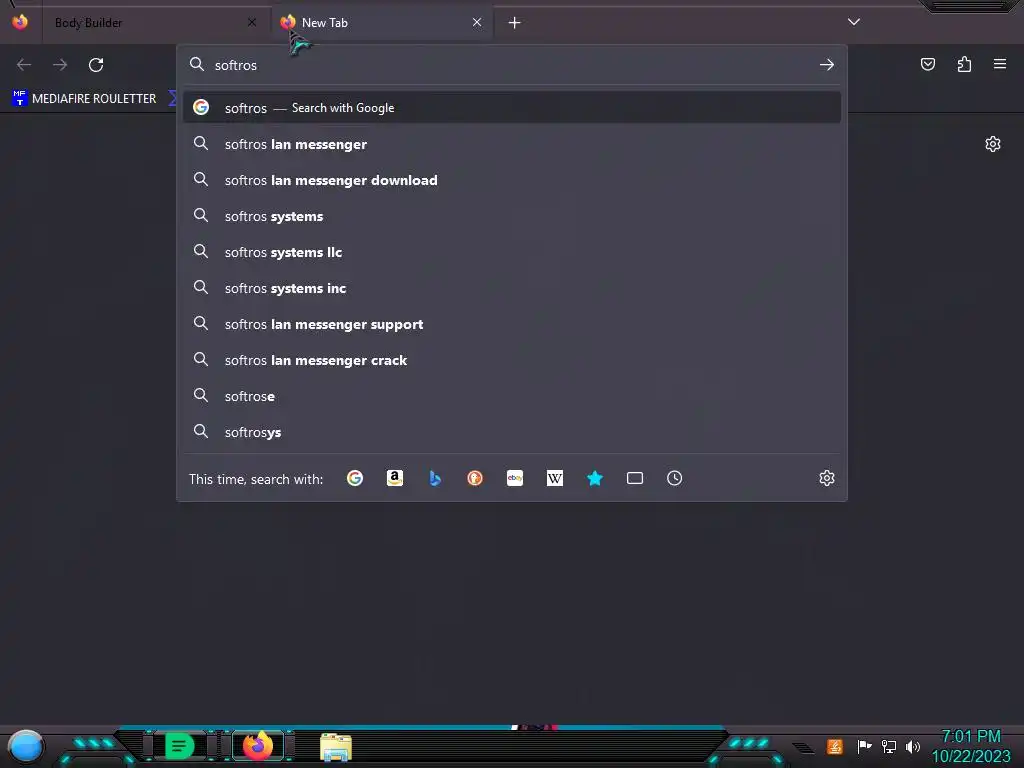Image resolution: width=1024 pixels, height=768 pixels.
Task: Search this time with Amazon
Action: coord(394,478)
